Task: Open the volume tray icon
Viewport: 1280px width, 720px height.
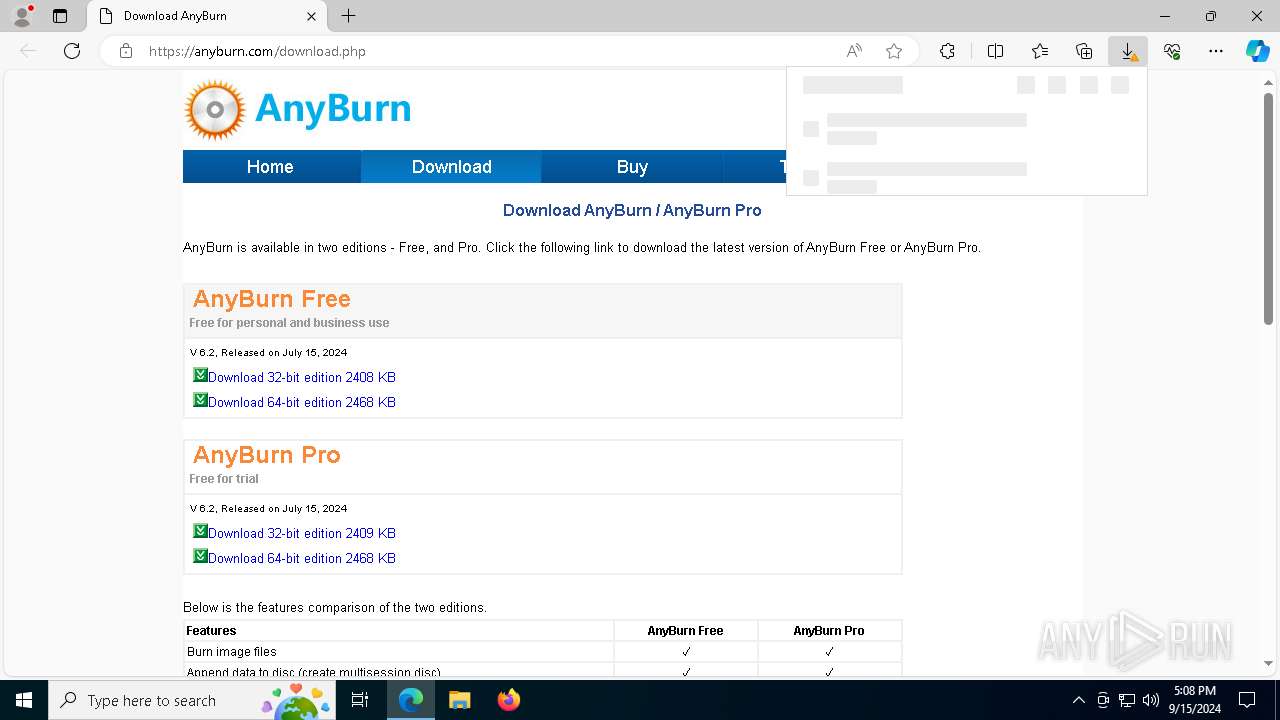Action: [x=1151, y=700]
